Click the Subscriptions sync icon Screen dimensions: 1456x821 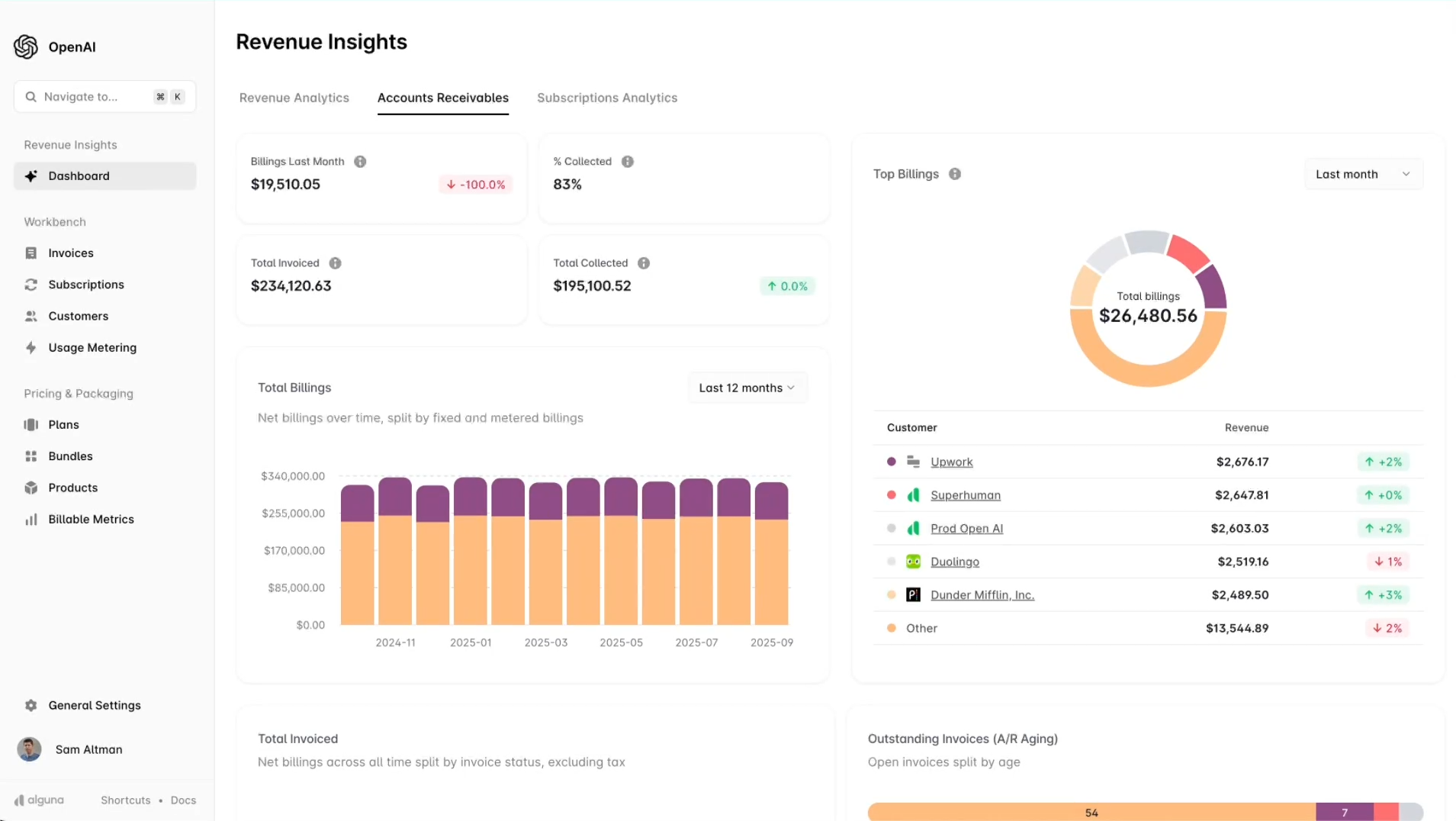click(x=31, y=284)
